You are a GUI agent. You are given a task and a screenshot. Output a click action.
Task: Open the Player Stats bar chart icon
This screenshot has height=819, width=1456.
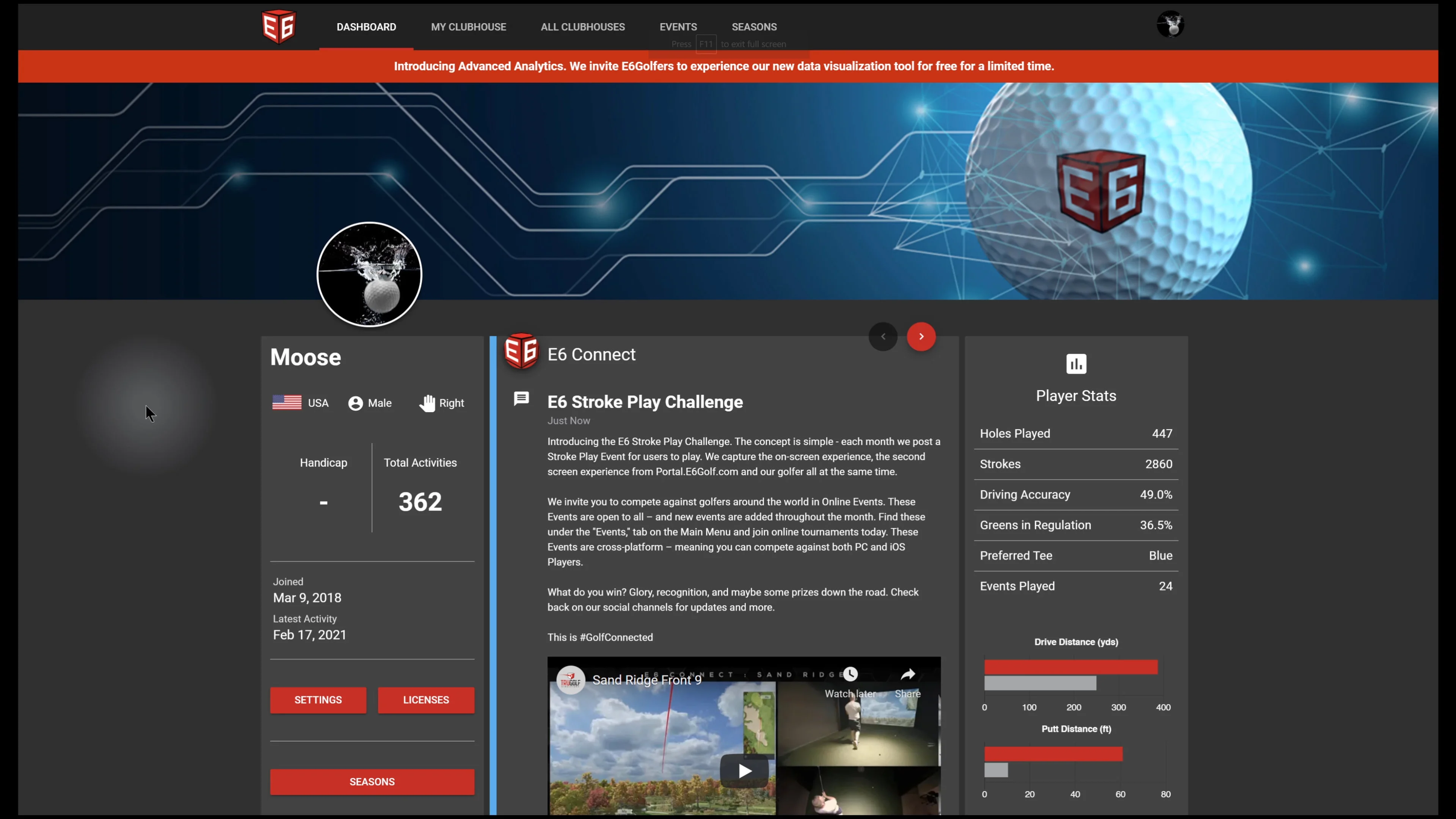(x=1076, y=364)
